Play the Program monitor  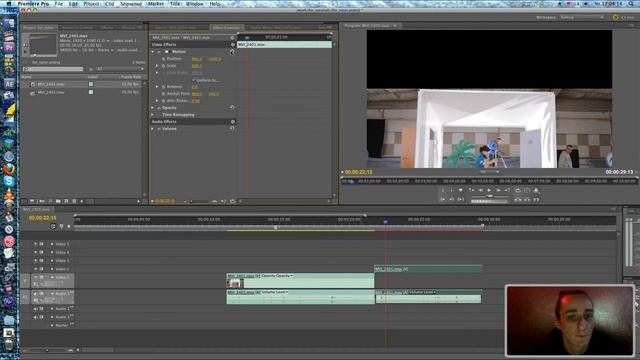pos(489,191)
